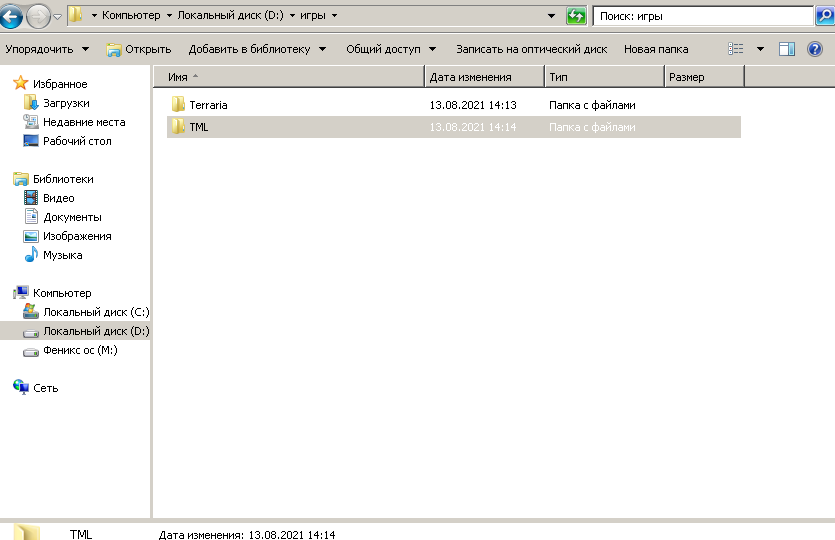Viewport: 835px width, 540px height.
Task: Open the Музыка library label
Action: [62, 255]
